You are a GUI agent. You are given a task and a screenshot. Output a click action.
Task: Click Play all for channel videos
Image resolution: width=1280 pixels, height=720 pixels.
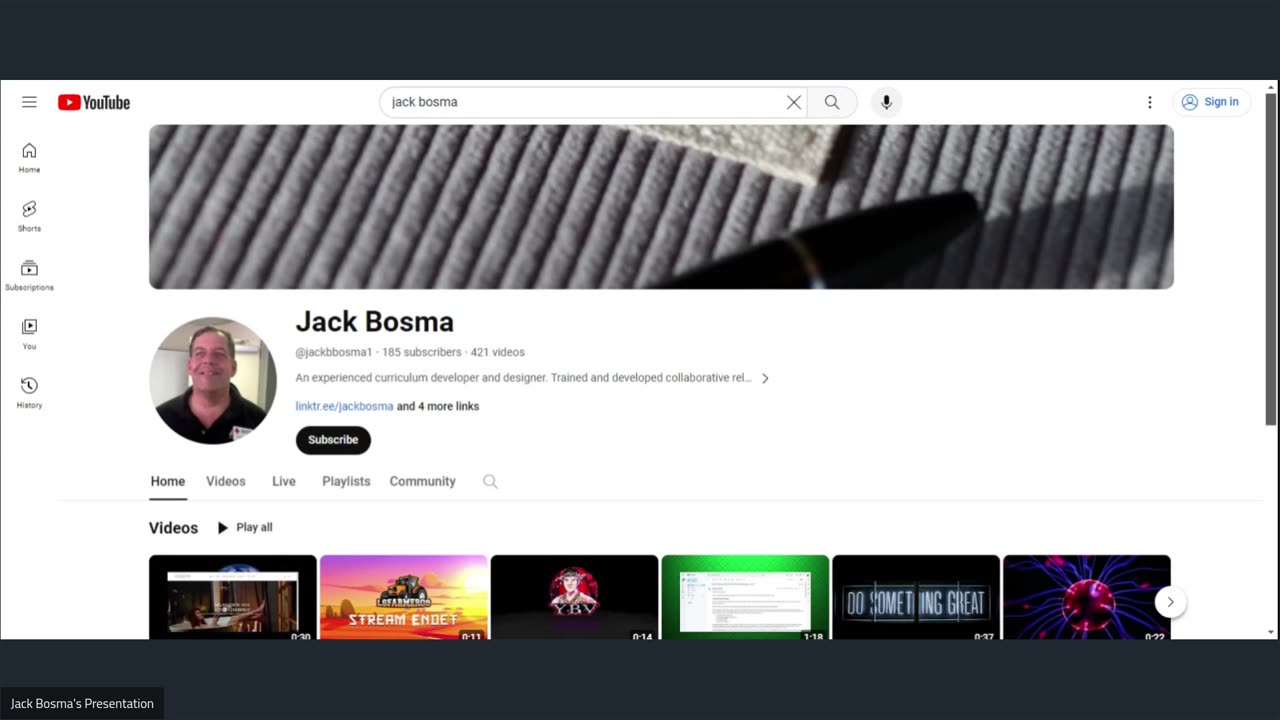pos(245,527)
